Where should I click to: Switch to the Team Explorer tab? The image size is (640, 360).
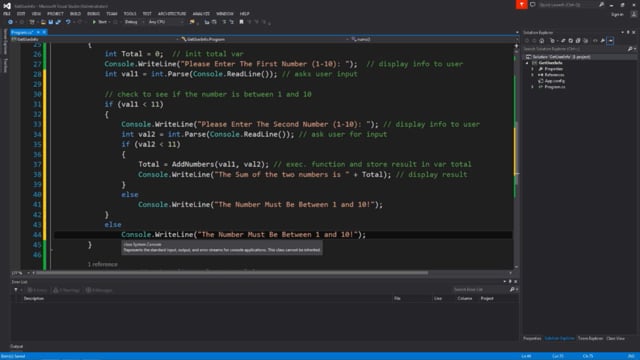[x=590, y=338]
